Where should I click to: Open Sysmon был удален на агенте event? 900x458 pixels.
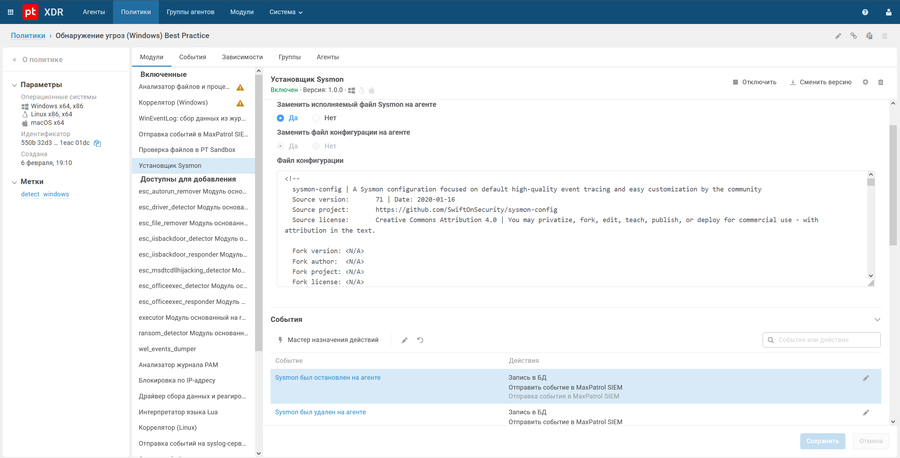(x=320, y=412)
